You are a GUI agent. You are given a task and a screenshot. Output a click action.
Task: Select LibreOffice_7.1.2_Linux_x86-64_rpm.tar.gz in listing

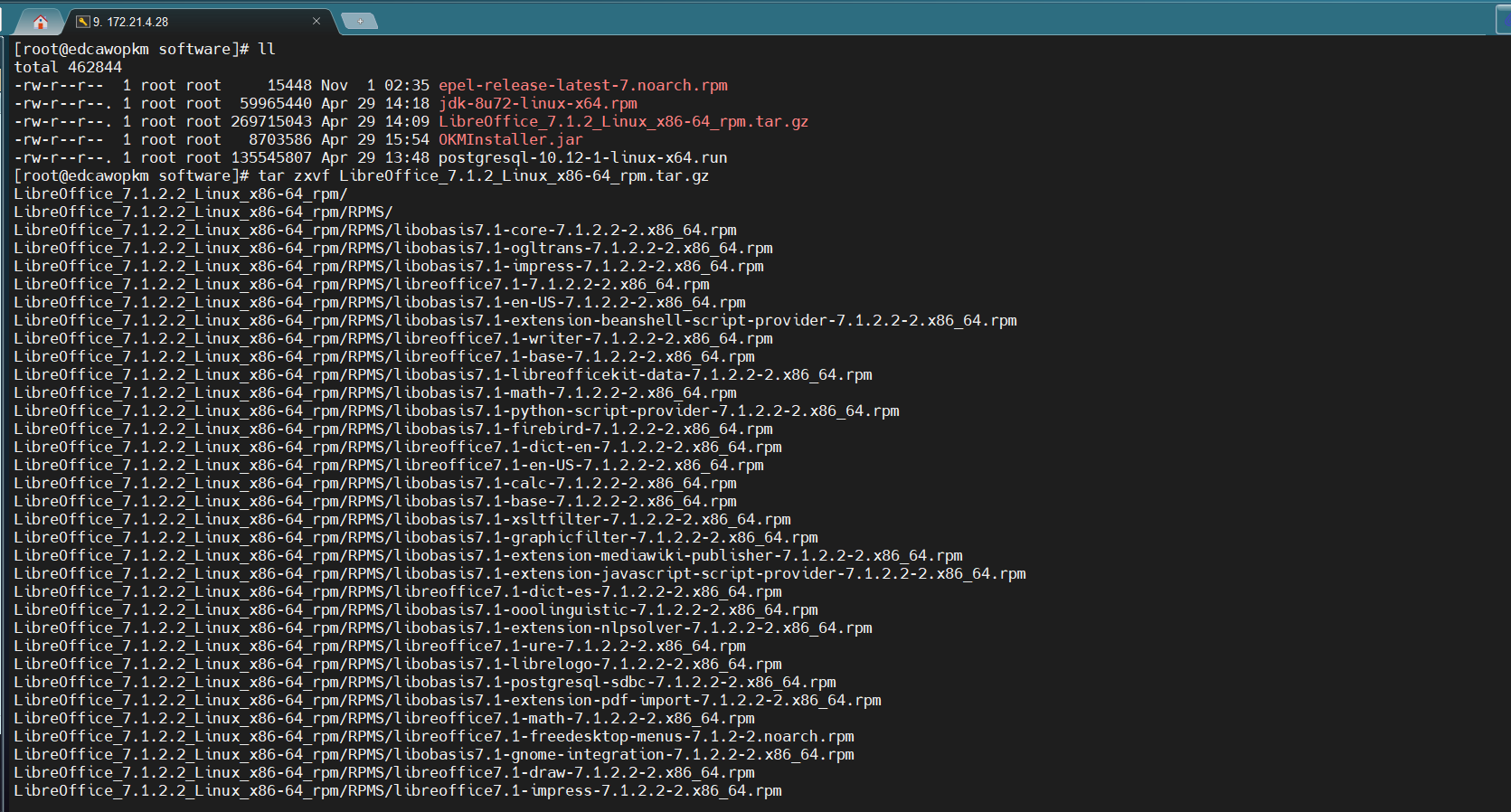(x=624, y=121)
